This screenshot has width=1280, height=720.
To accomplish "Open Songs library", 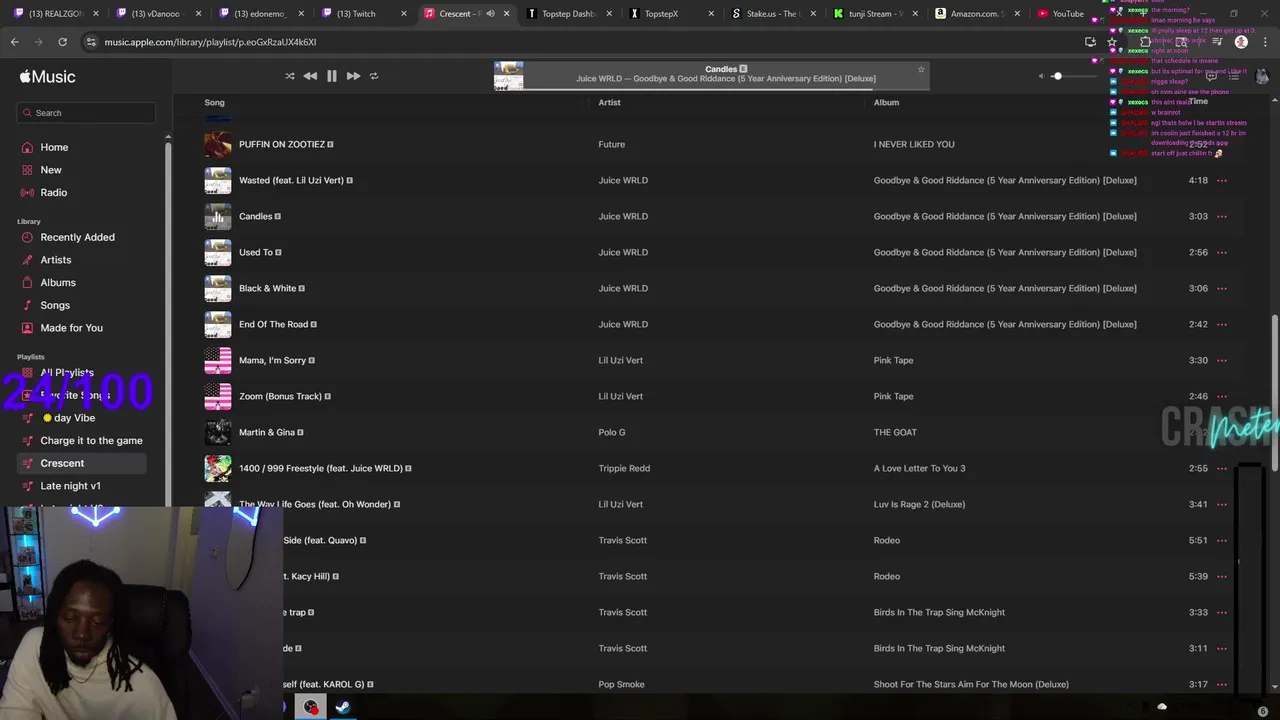I will pos(55,305).
